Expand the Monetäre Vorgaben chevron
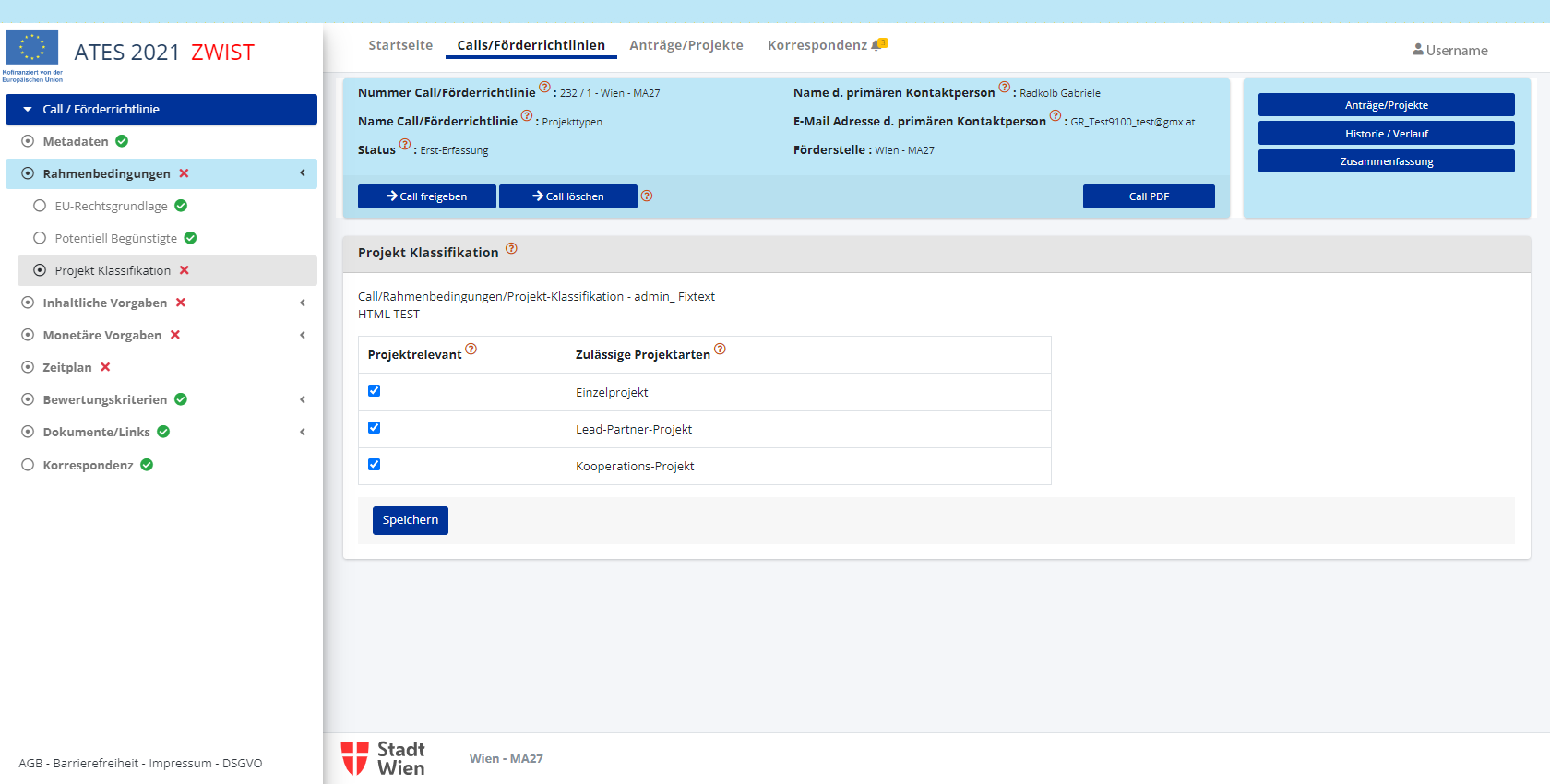1550x784 pixels. (x=303, y=335)
